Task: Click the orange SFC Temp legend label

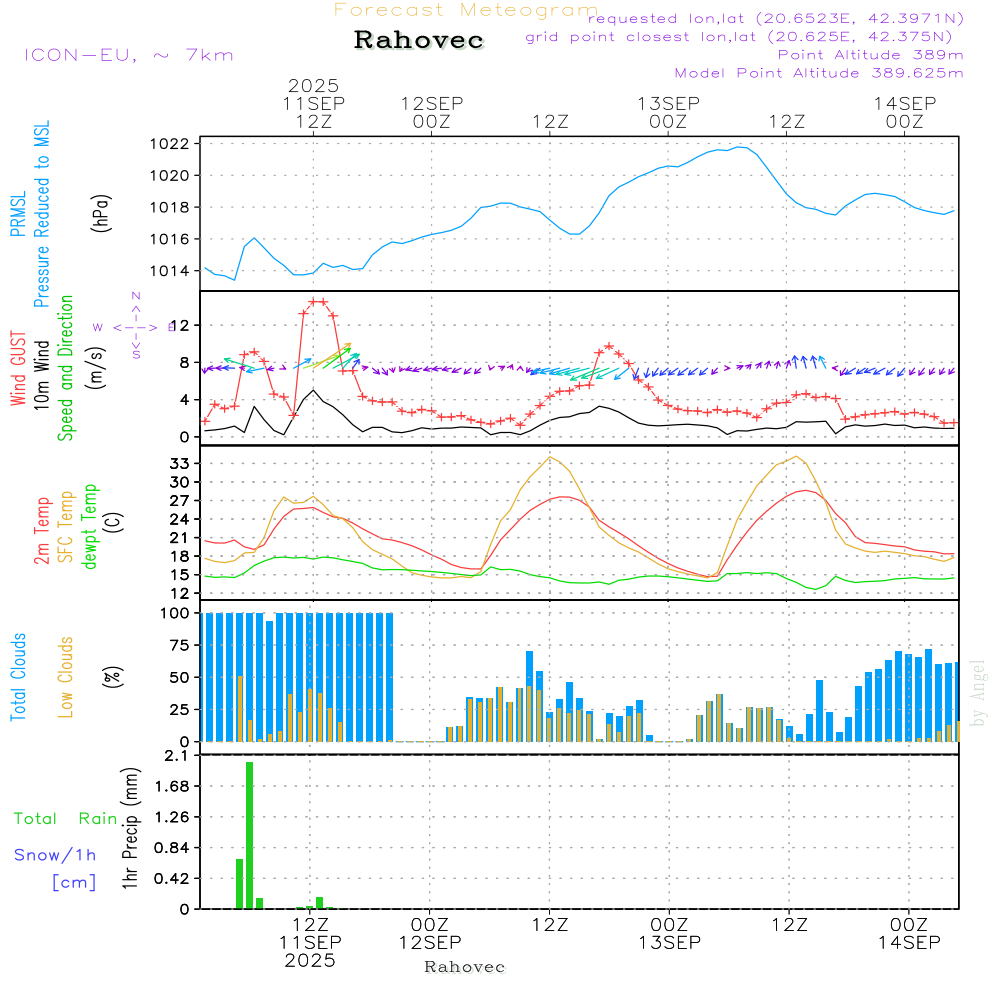Action: (66, 526)
